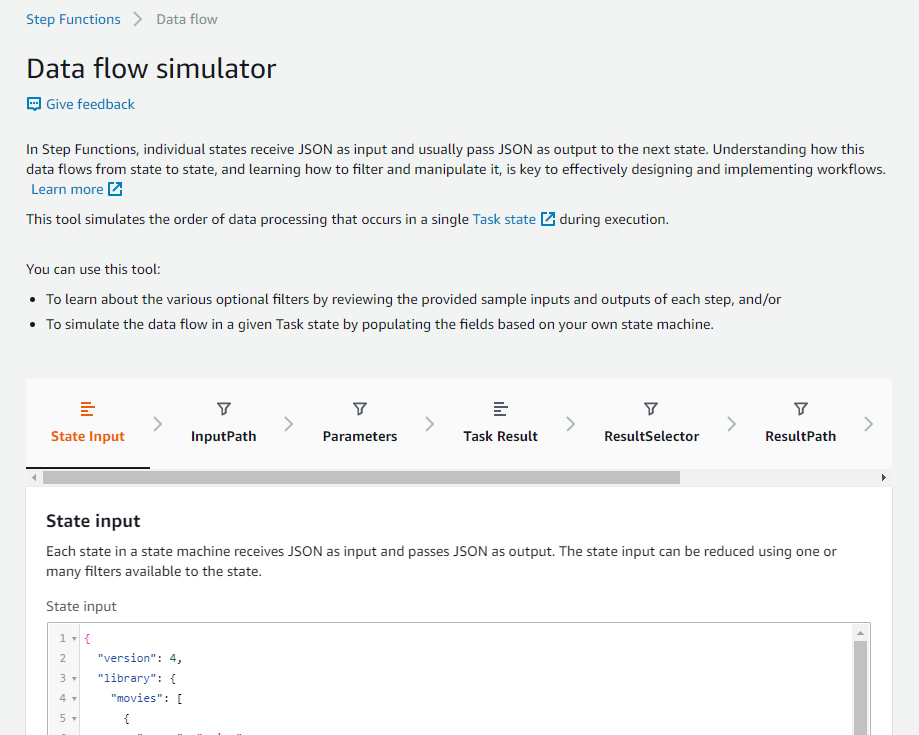Collapse the library object on line 3
This screenshot has height=735, width=919.
tap(71, 677)
